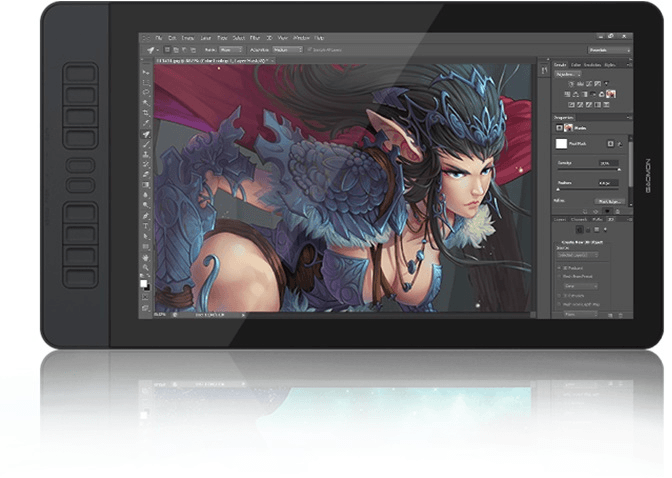Screen dimensions: 672x478
Task: Select the Move tool in the toolbox
Action: [146, 72]
